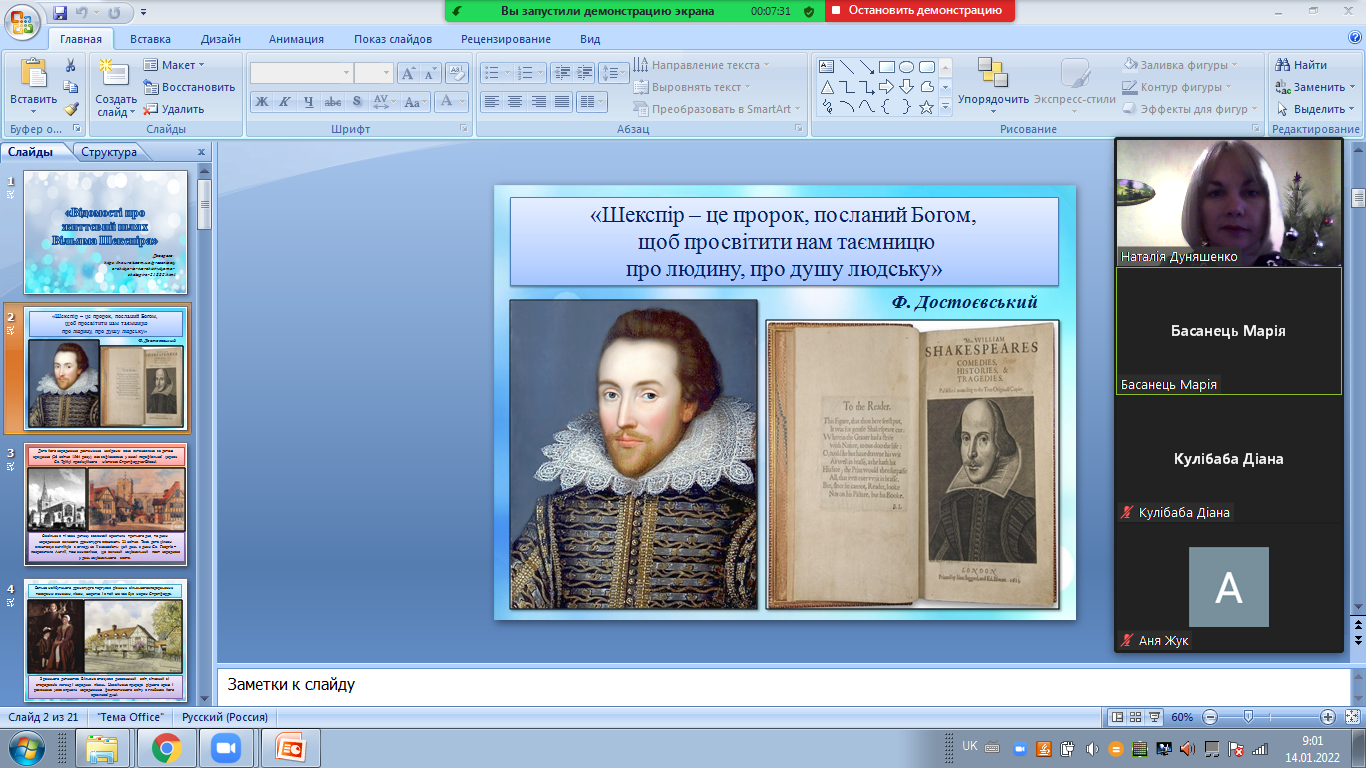Toggle Bold (Ж) formatting
The height and width of the screenshot is (768, 1366).
click(x=261, y=101)
